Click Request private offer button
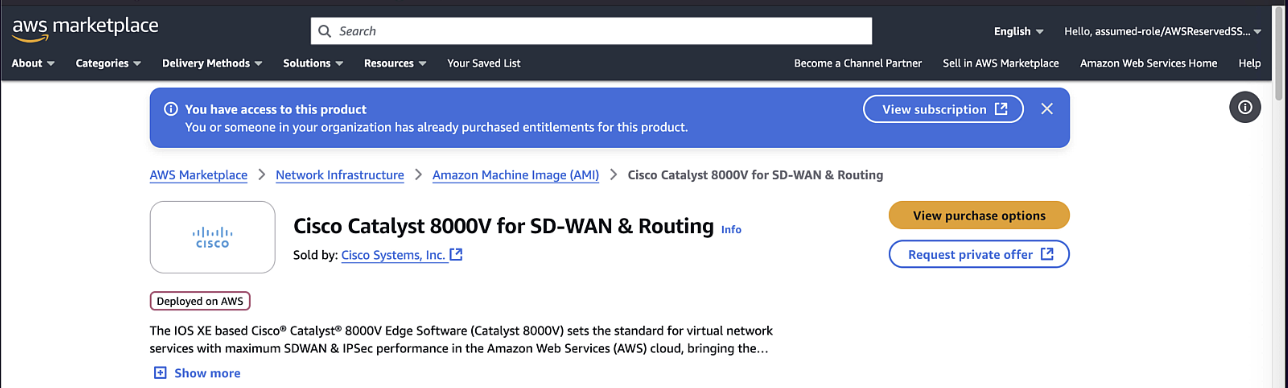Image resolution: width=1288 pixels, height=388 pixels. coord(979,254)
